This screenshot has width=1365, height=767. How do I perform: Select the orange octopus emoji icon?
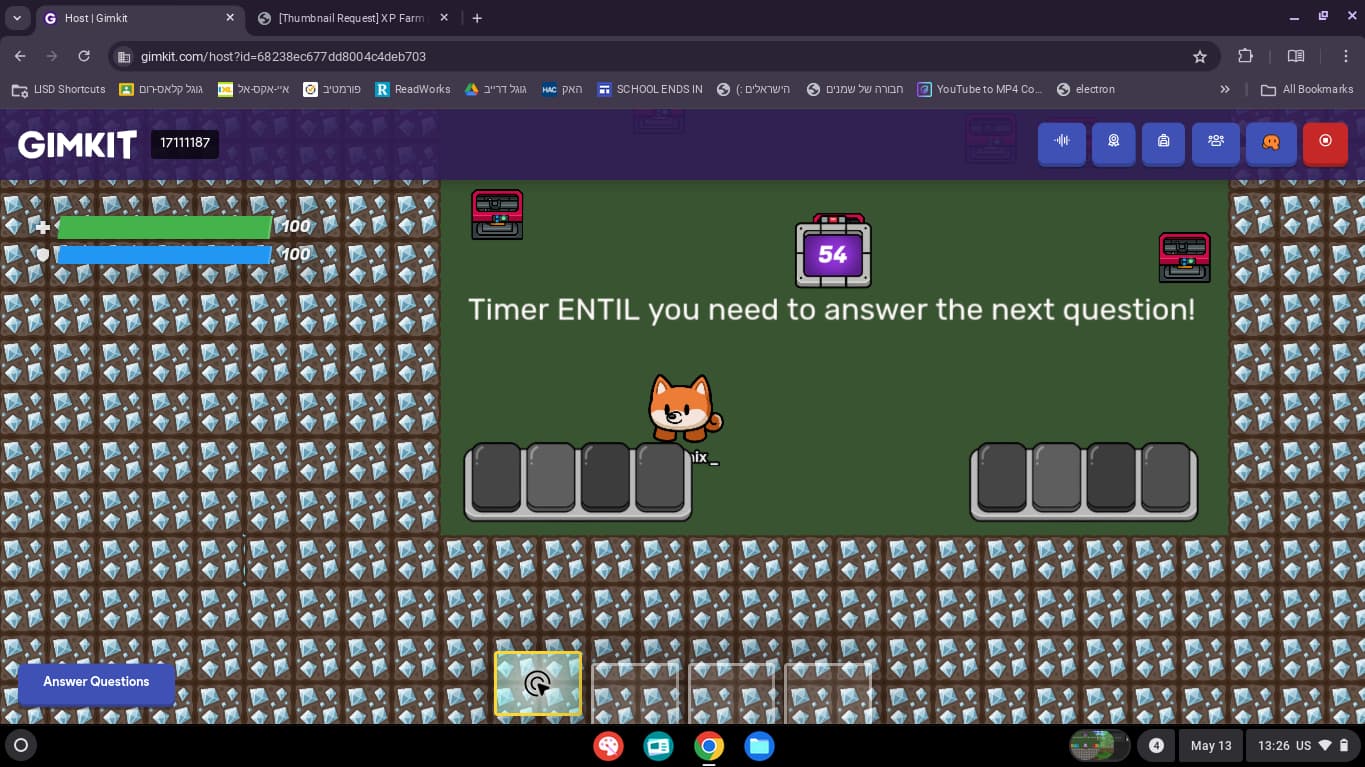[1271, 143]
